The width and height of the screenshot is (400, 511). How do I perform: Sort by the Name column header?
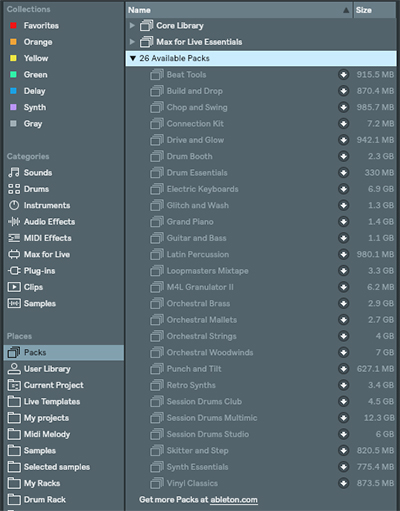[x=239, y=10]
